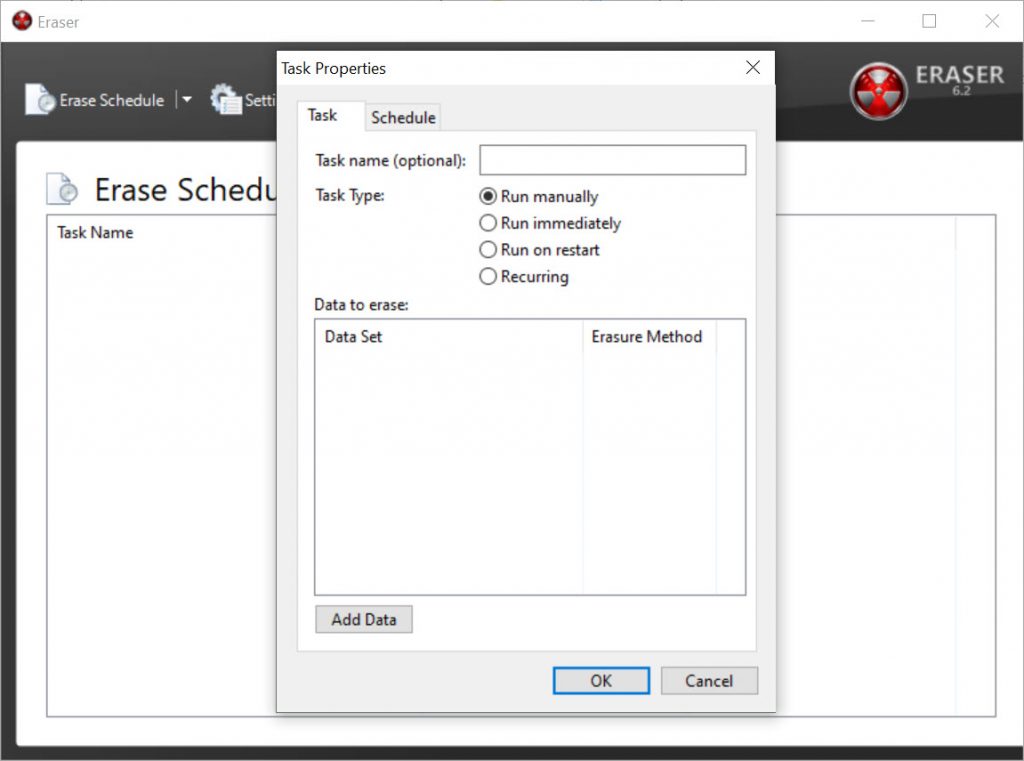Switch to the Schedule tab
Viewport: 1024px width, 761px height.
pos(403,118)
